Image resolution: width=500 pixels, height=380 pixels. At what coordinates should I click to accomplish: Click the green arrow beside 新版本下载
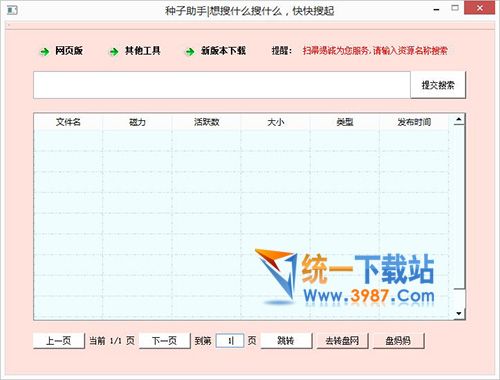tap(190, 52)
